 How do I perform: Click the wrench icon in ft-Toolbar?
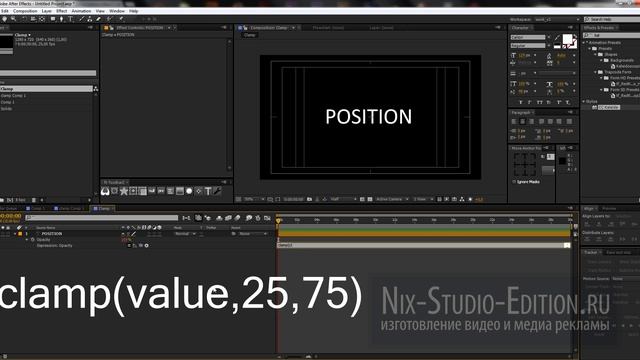[217, 191]
